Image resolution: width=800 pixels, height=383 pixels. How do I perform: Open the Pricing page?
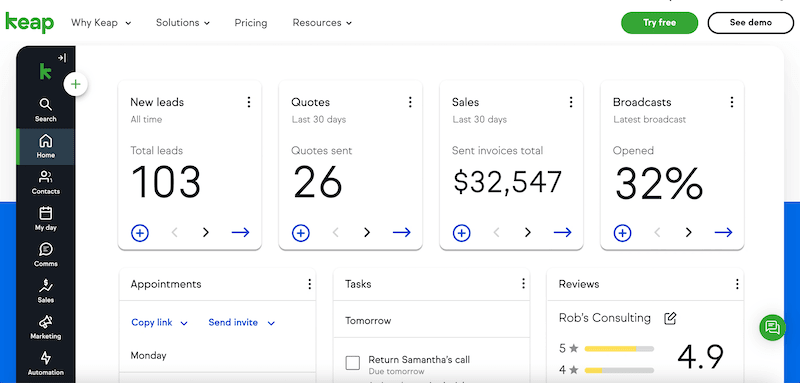[251, 23]
